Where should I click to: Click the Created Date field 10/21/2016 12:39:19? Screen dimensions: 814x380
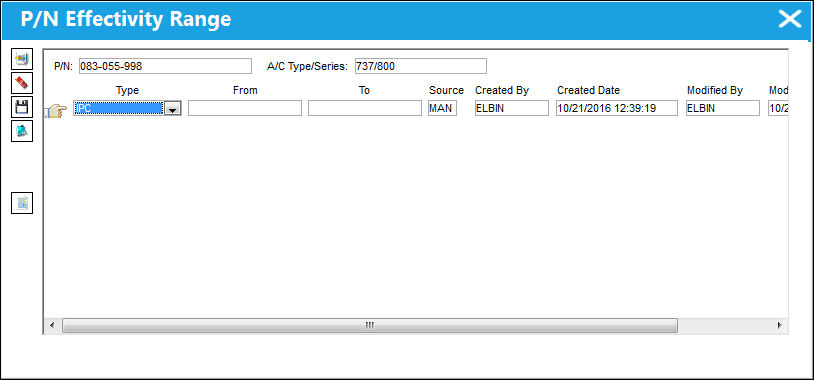(x=617, y=108)
